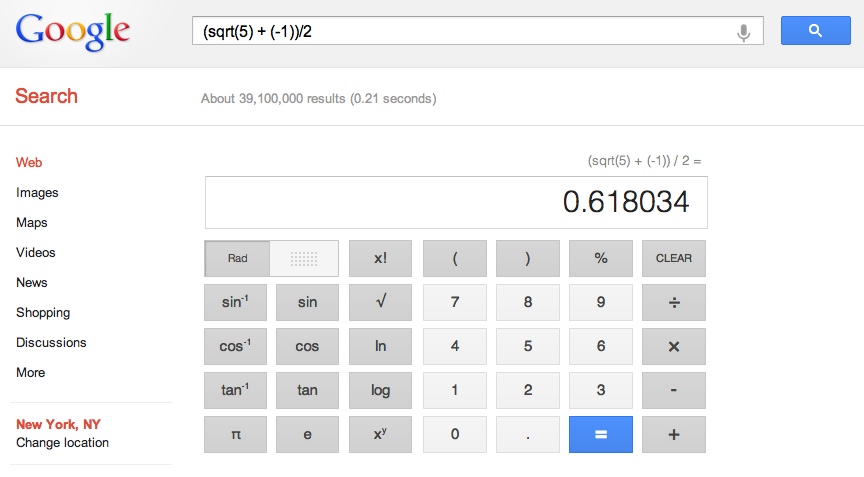Click the calculator result display
The image size is (864, 477).
coord(456,202)
